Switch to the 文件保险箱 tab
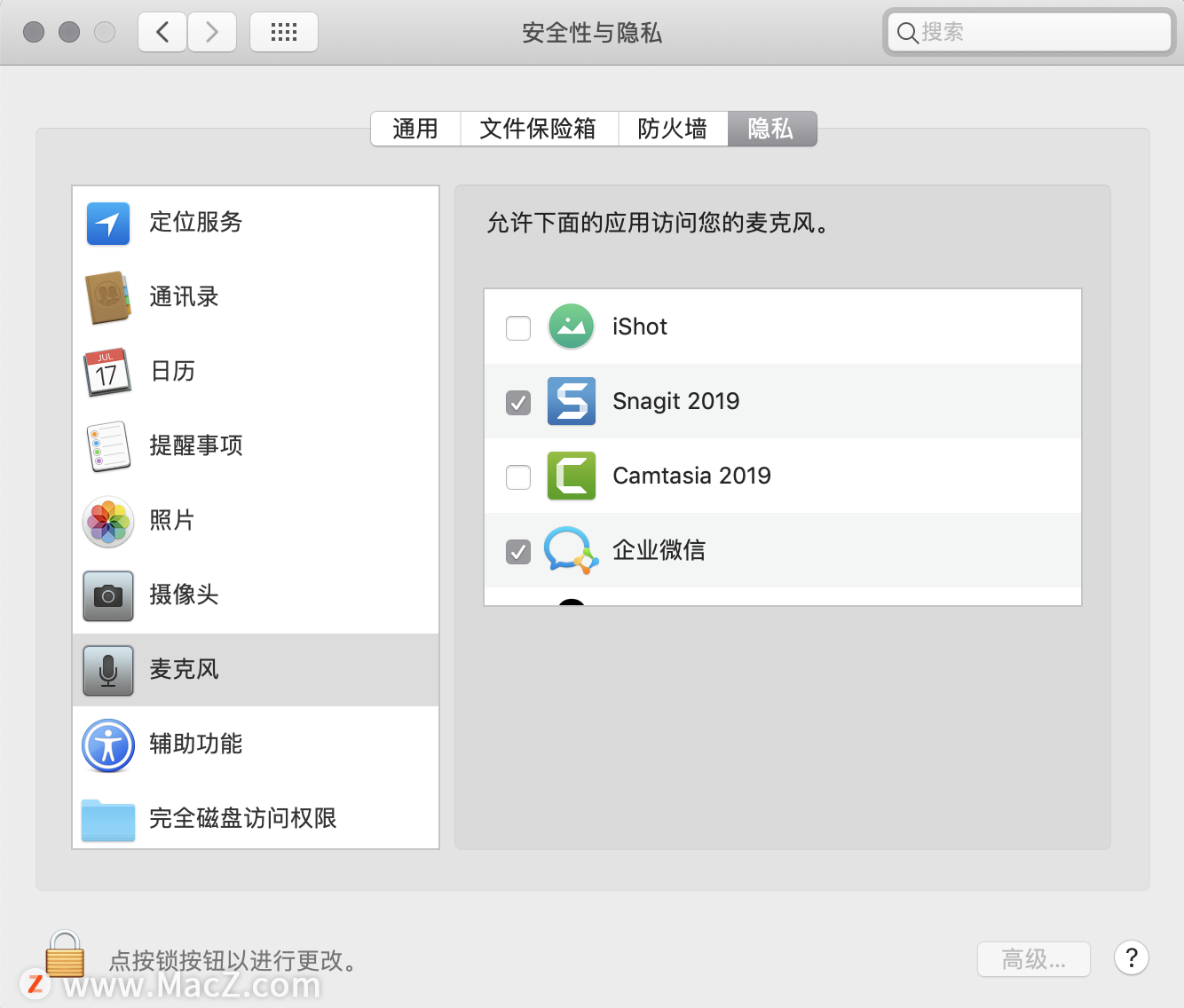 point(539,129)
